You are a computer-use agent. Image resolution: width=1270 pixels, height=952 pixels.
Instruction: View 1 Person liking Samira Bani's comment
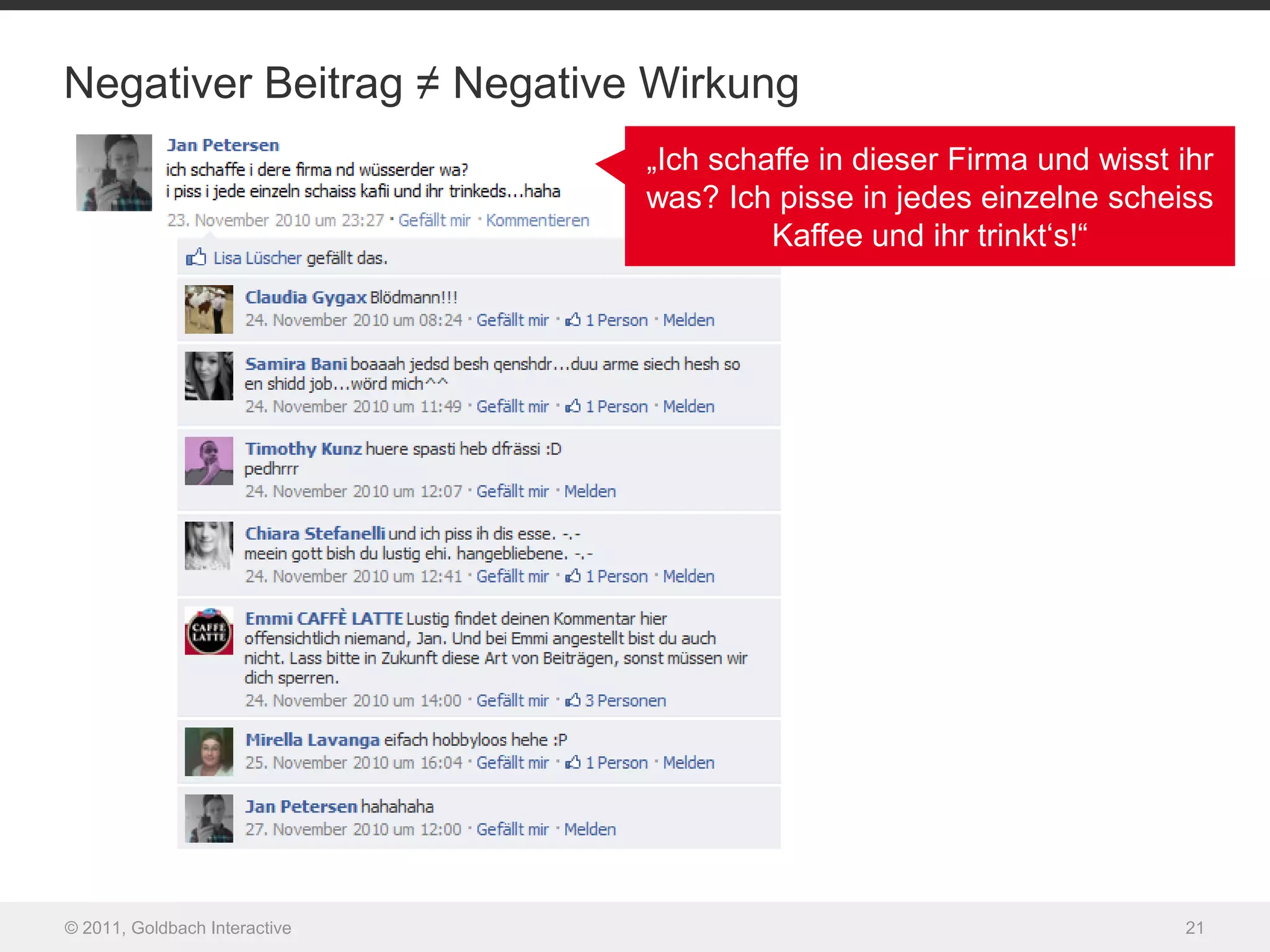click(616, 406)
